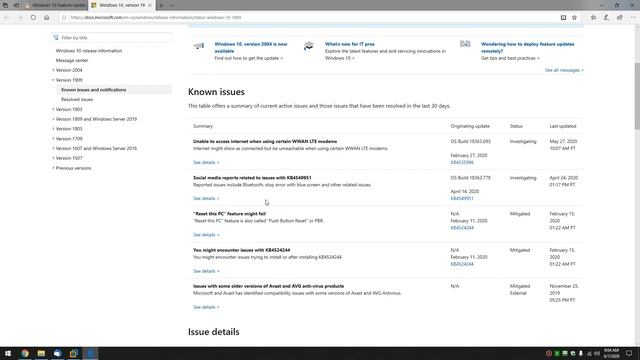Open Wondering how to deploy feature updates remotely
This screenshot has width=640, height=360.
pyautogui.click(x=527, y=47)
